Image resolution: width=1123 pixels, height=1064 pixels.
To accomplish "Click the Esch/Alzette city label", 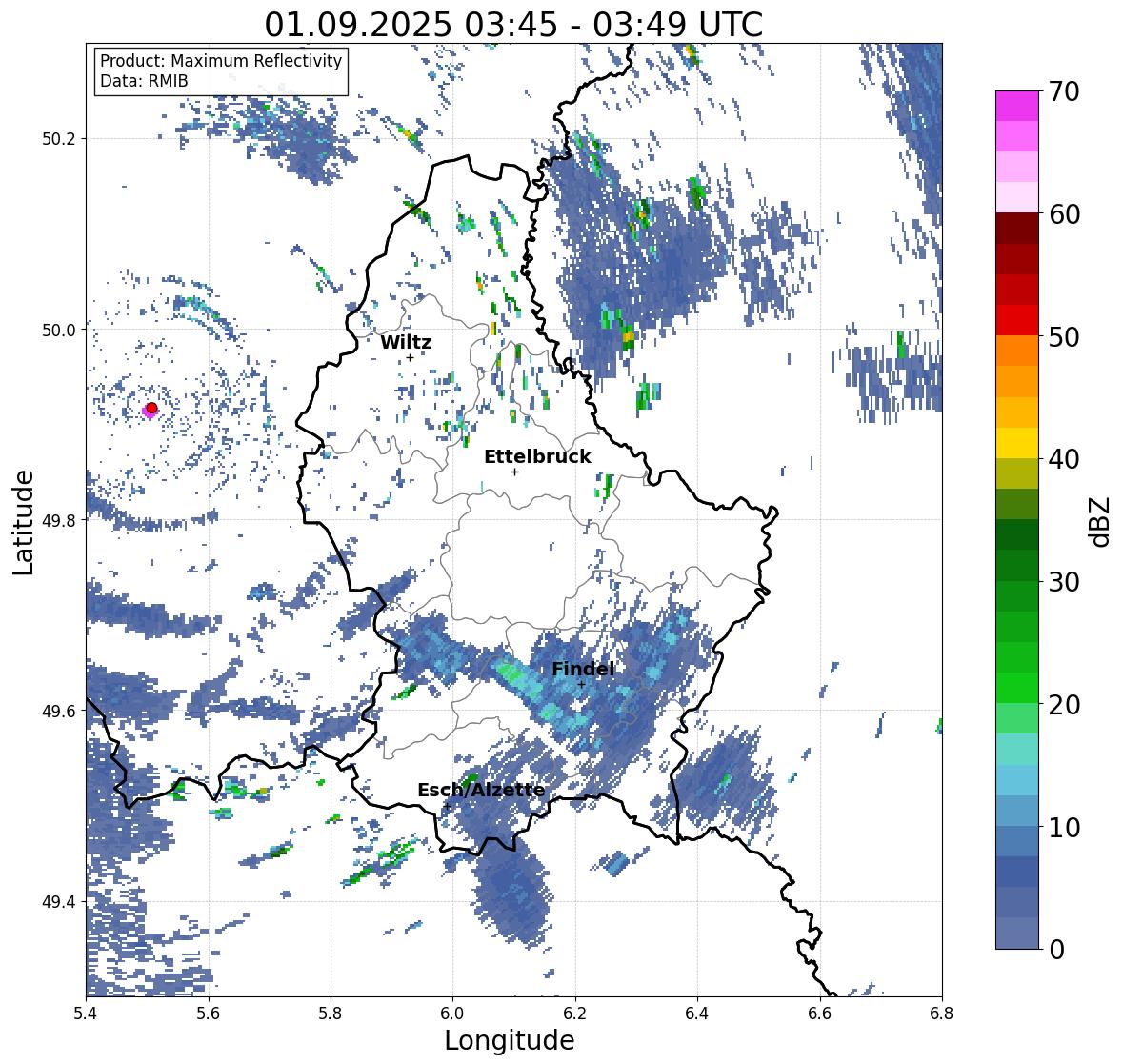I will 481,790.
